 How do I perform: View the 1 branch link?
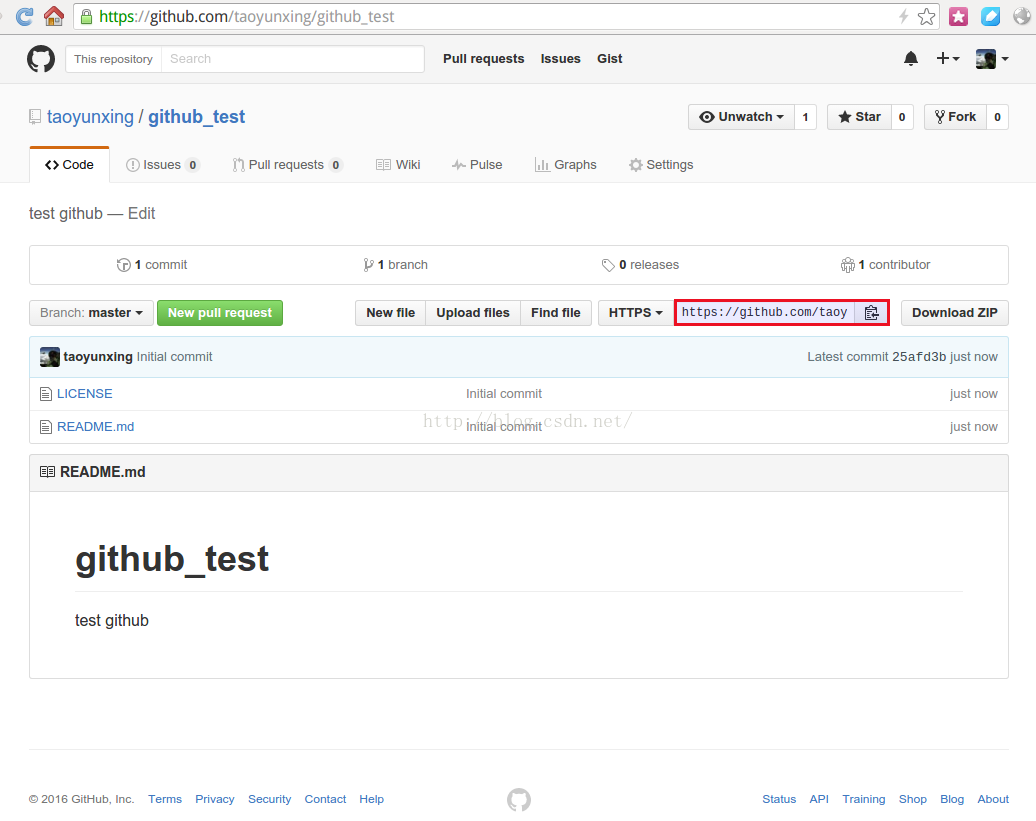click(395, 265)
